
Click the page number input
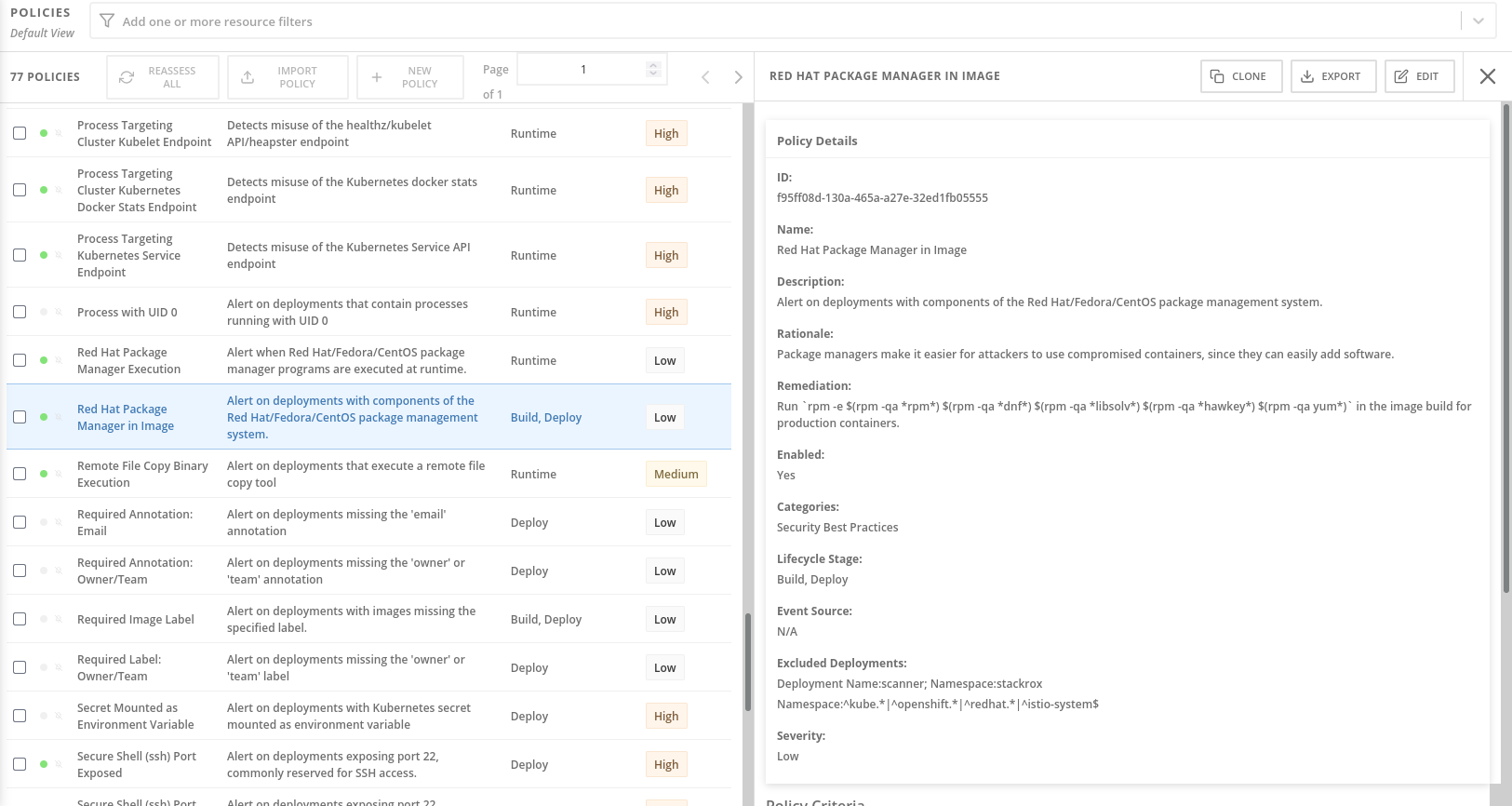coord(583,69)
